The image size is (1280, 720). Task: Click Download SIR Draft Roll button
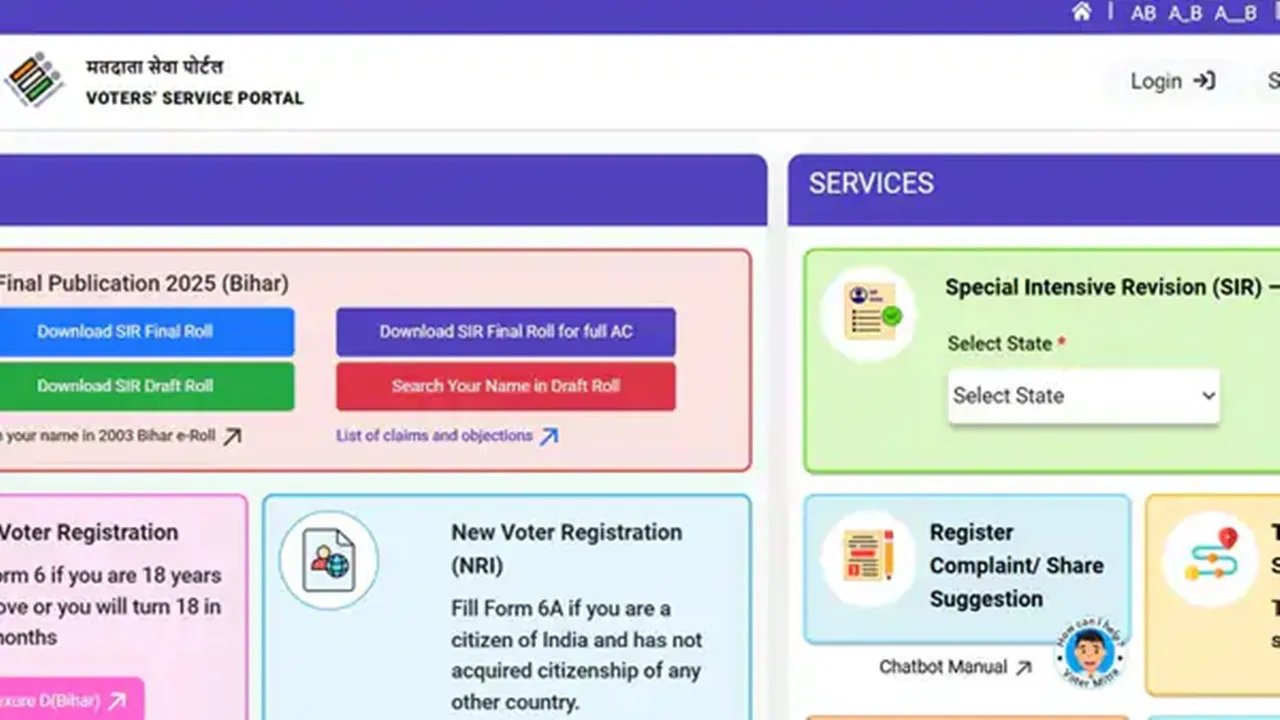point(126,386)
